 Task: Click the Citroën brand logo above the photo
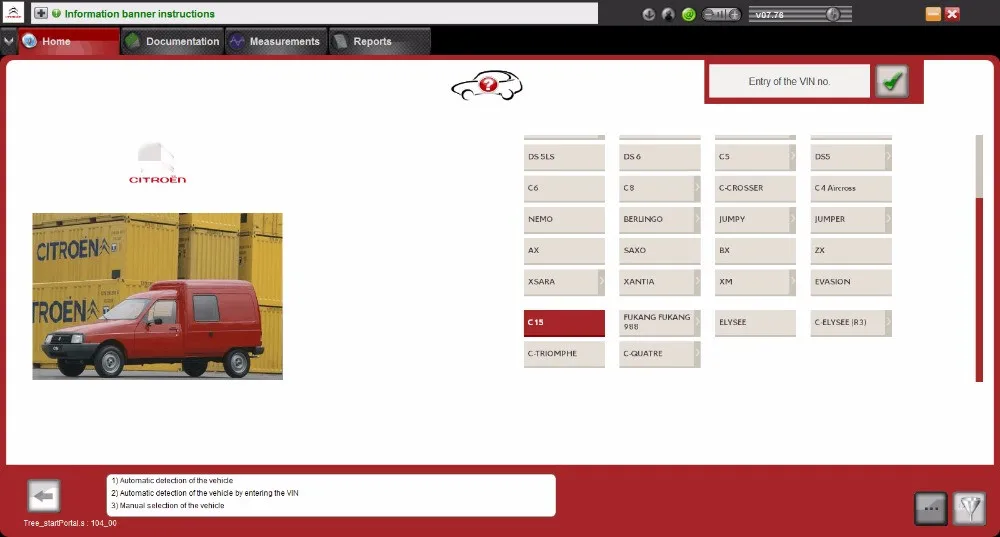(158, 164)
